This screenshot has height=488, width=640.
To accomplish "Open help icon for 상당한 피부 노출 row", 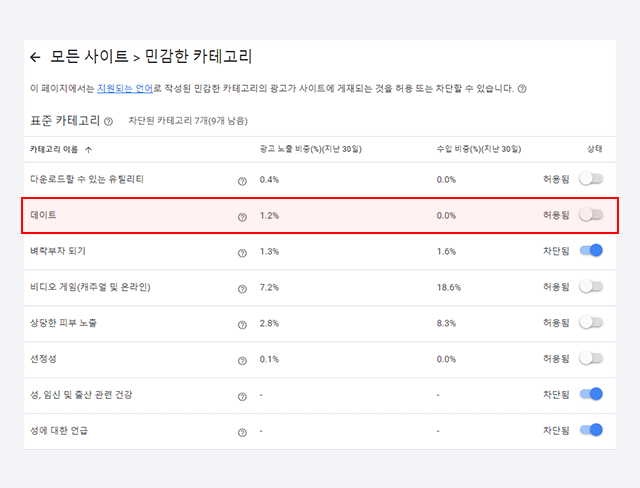I will 242,325.
